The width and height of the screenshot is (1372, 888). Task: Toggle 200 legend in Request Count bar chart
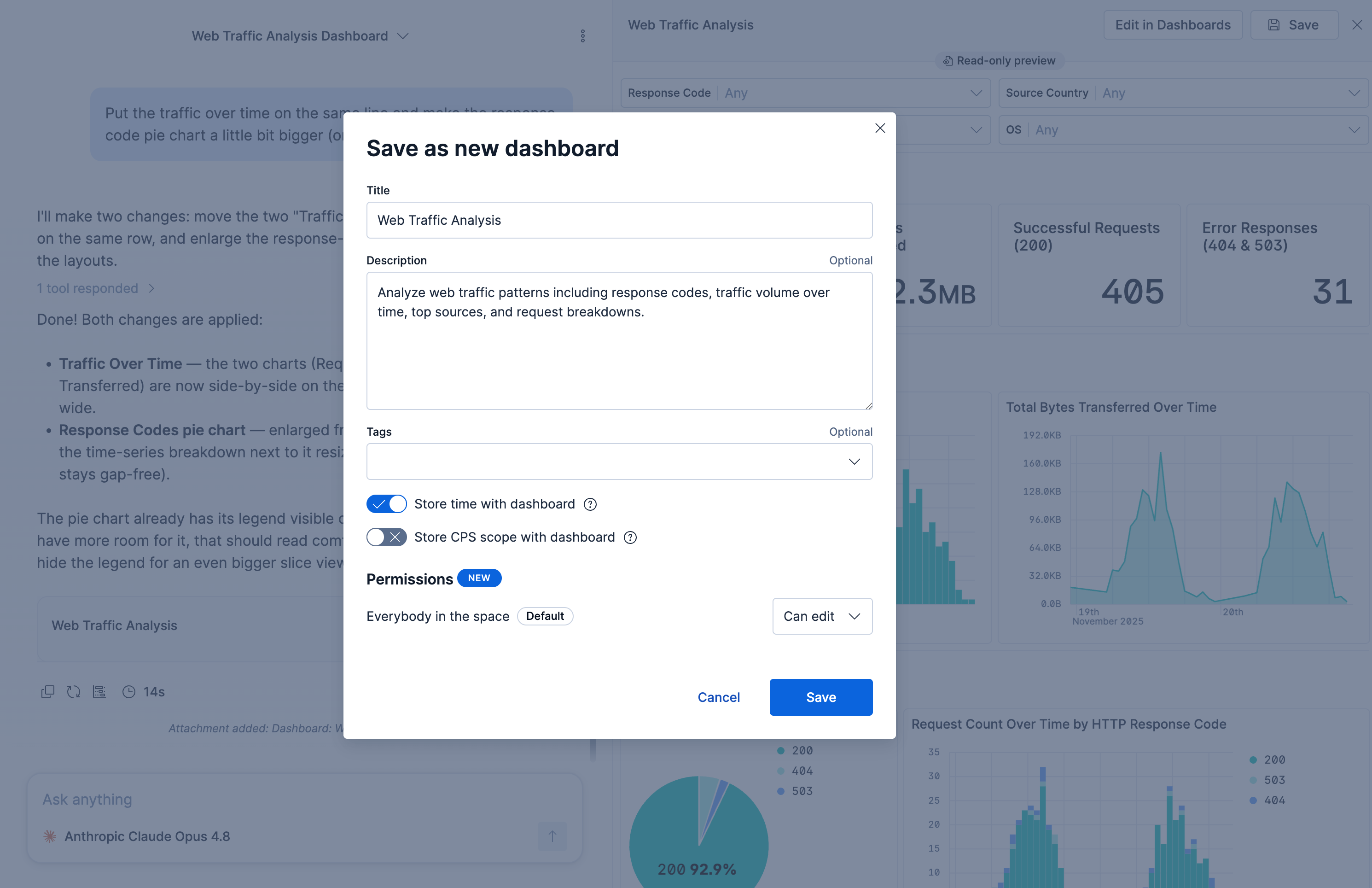pyautogui.click(x=1267, y=759)
